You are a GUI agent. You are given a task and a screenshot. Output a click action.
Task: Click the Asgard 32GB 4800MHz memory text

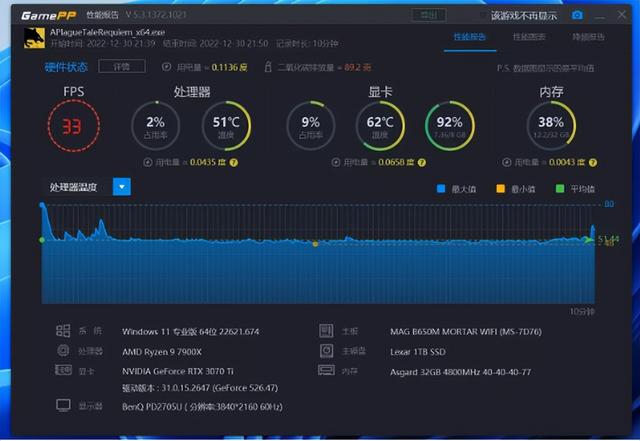click(460, 372)
